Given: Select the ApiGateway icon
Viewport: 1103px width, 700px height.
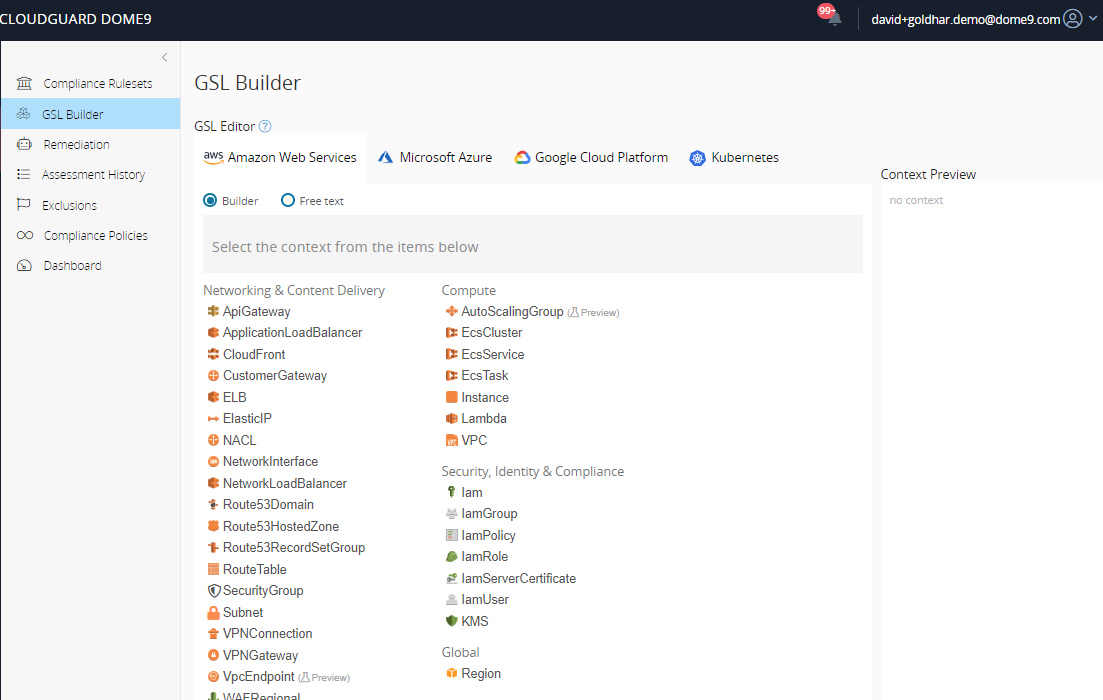Looking at the screenshot, I should [x=213, y=311].
